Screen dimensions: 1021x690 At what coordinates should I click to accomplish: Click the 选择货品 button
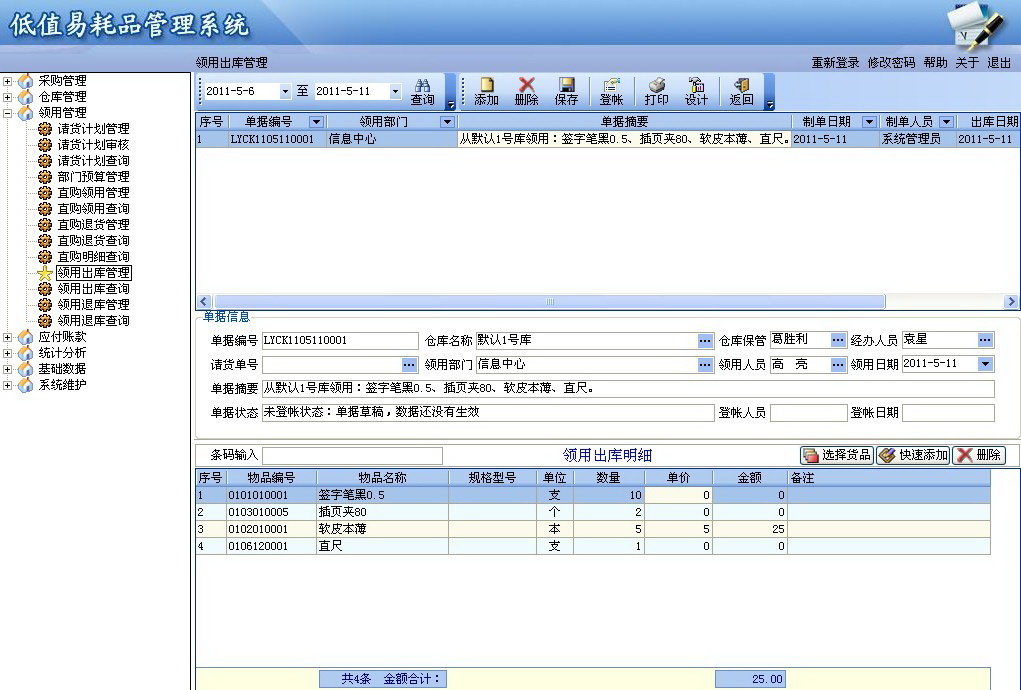837,455
